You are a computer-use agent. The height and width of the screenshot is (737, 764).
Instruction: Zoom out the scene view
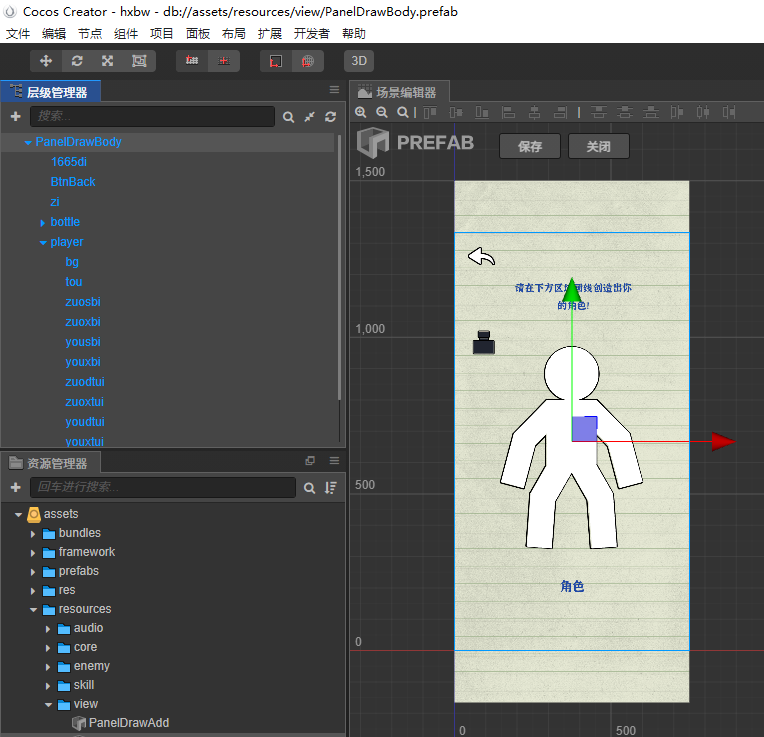tap(382, 113)
